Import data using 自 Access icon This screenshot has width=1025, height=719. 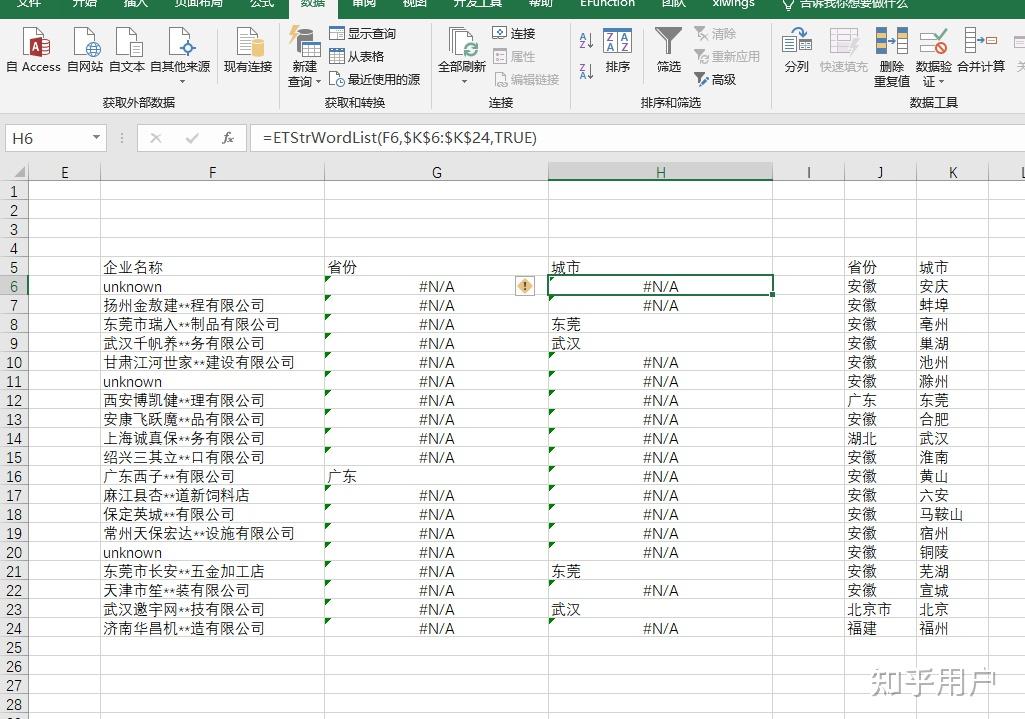33,49
